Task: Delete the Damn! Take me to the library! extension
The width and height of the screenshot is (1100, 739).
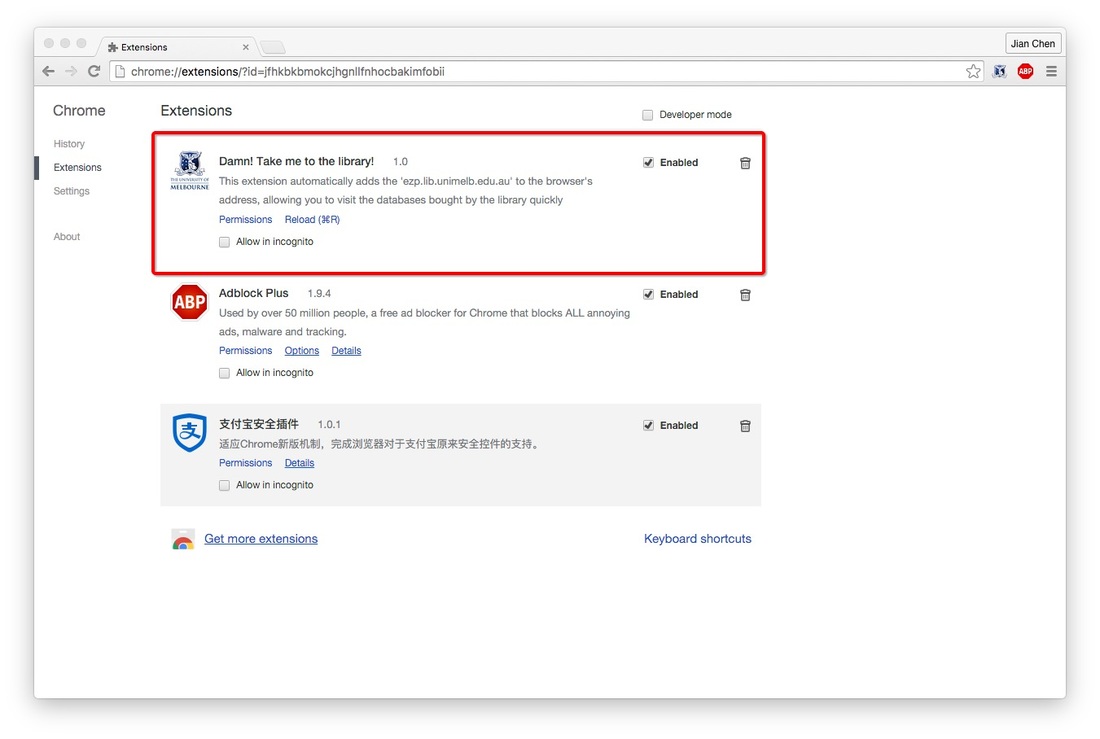Action: (x=745, y=163)
